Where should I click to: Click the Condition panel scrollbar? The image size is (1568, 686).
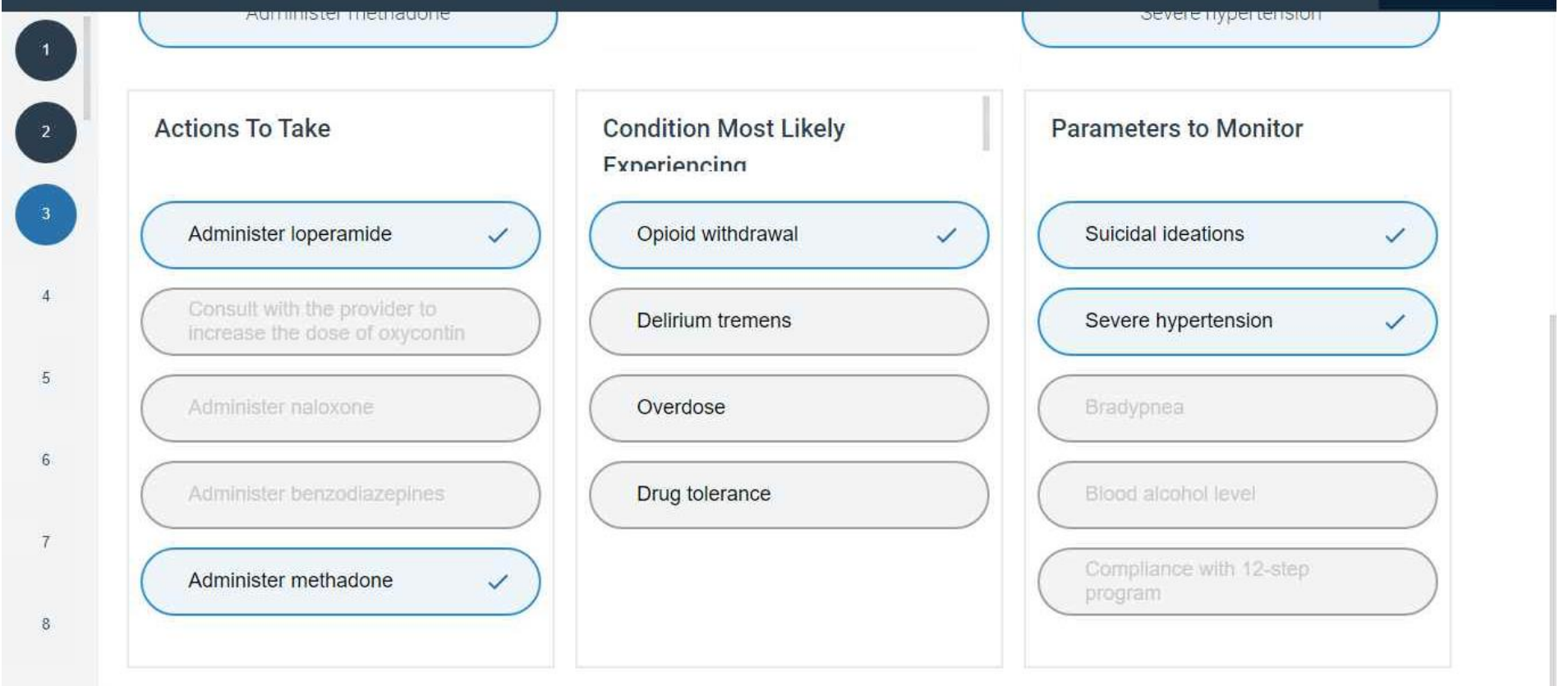tap(986, 124)
